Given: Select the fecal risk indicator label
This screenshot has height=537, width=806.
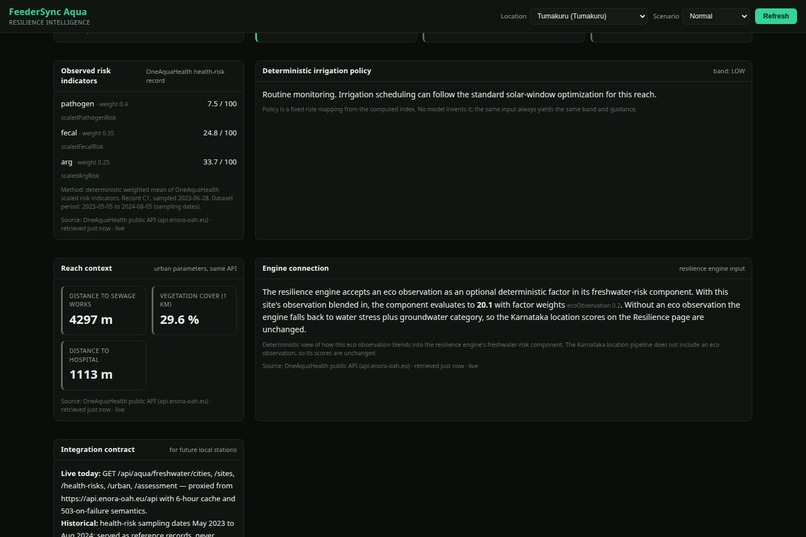Looking at the screenshot, I should click(69, 133).
